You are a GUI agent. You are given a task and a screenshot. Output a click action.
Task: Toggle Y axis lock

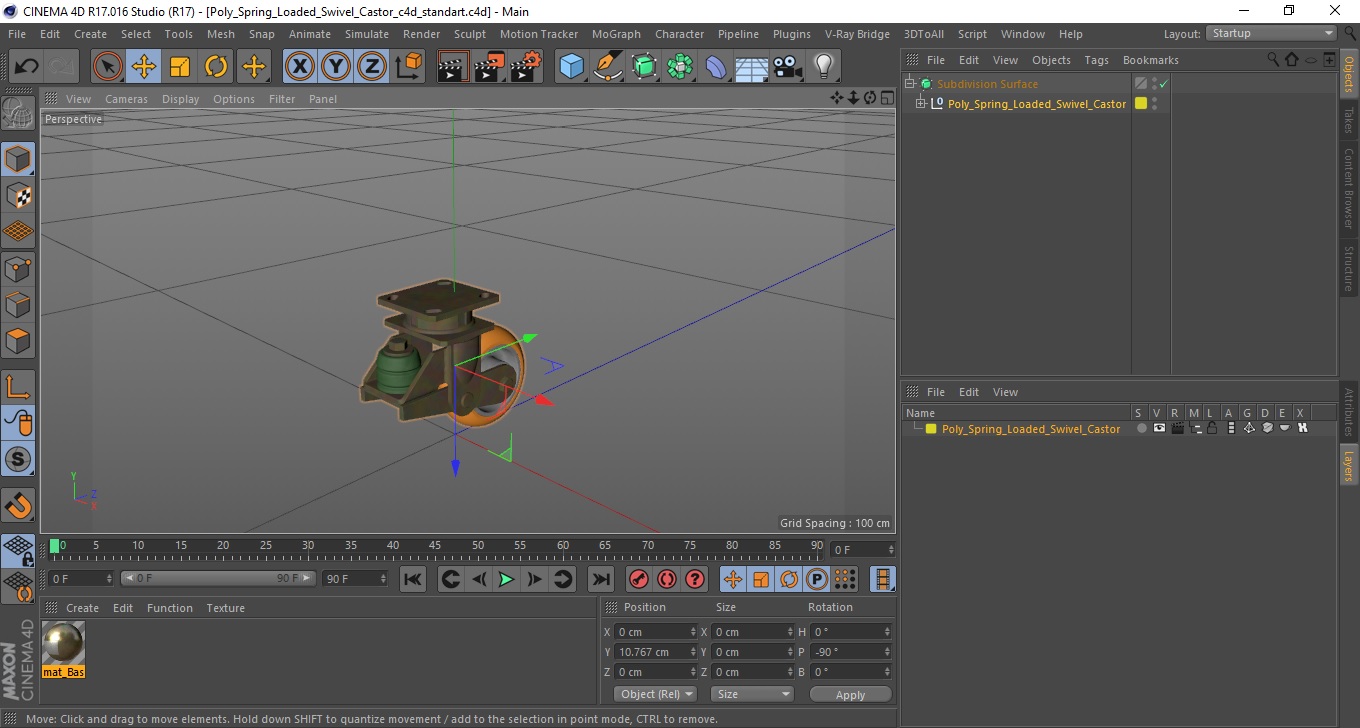click(x=336, y=67)
